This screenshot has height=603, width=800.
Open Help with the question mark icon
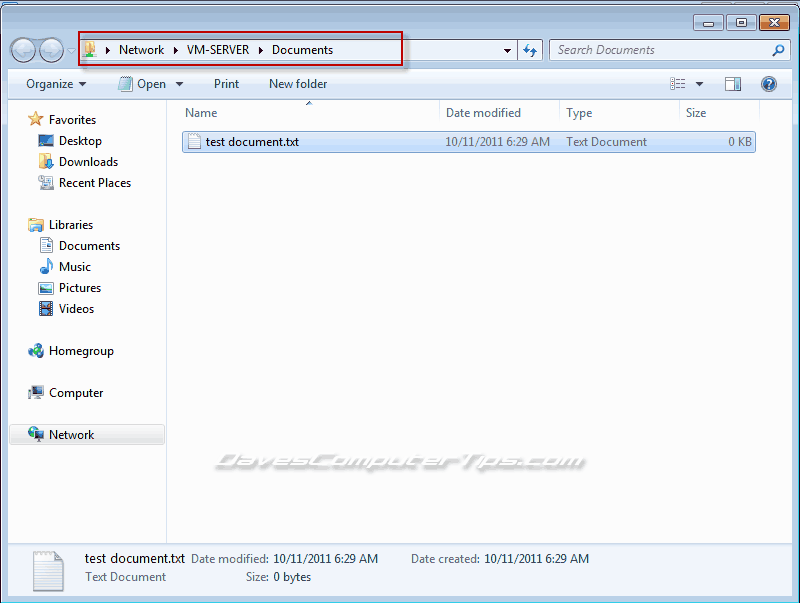pos(768,84)
